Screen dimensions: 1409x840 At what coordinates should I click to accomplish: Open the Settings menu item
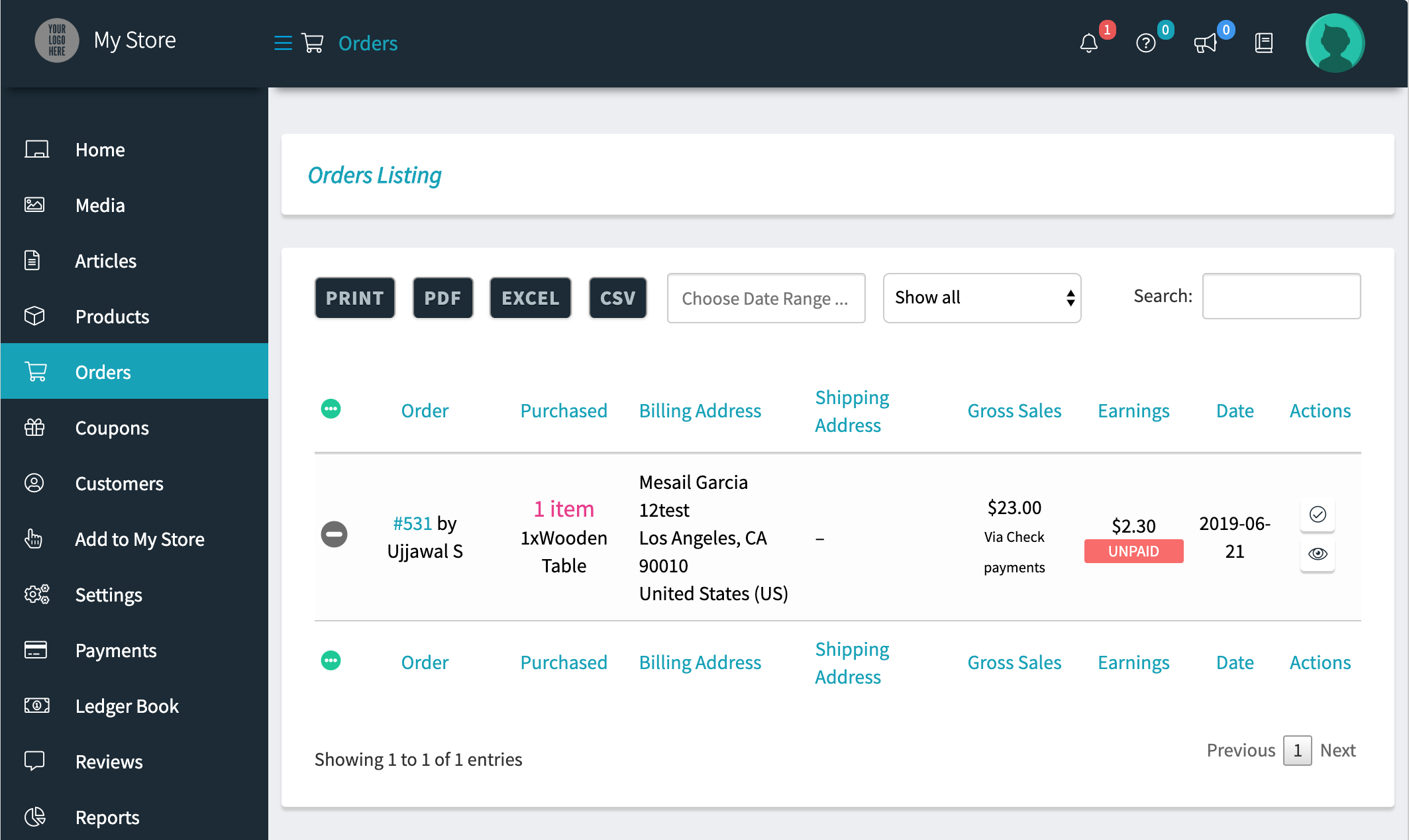click(x=107, y=595)
